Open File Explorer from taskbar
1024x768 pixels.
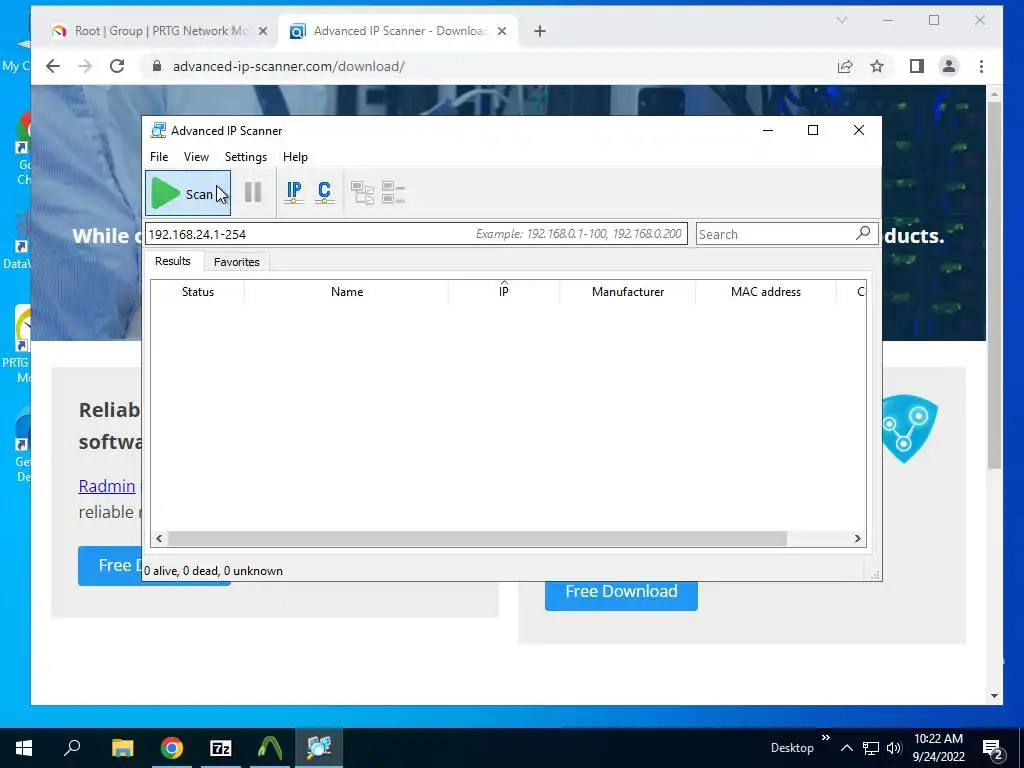[122, 748]
